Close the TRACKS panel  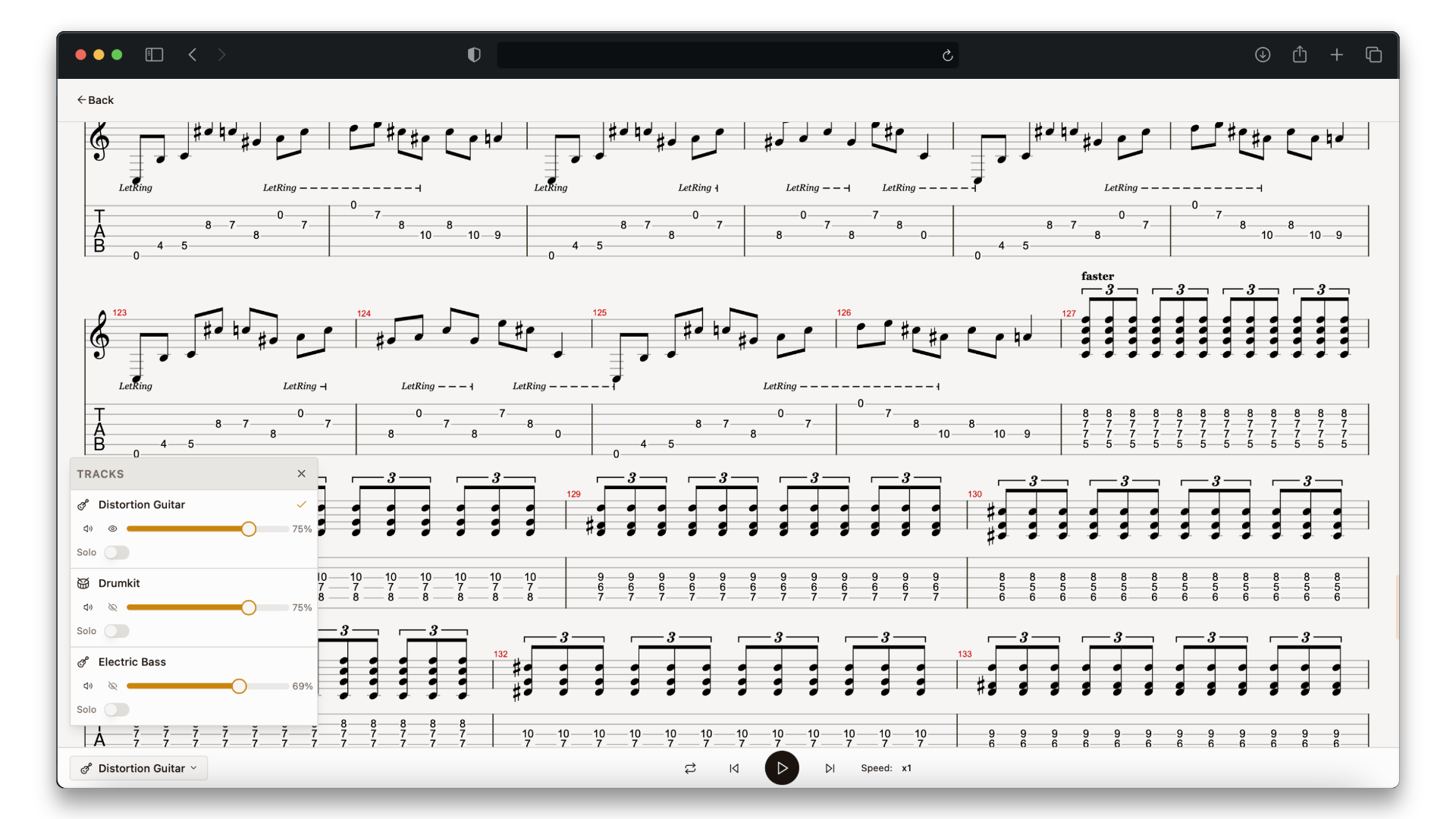pyautogui.click(x=301, y=473)
